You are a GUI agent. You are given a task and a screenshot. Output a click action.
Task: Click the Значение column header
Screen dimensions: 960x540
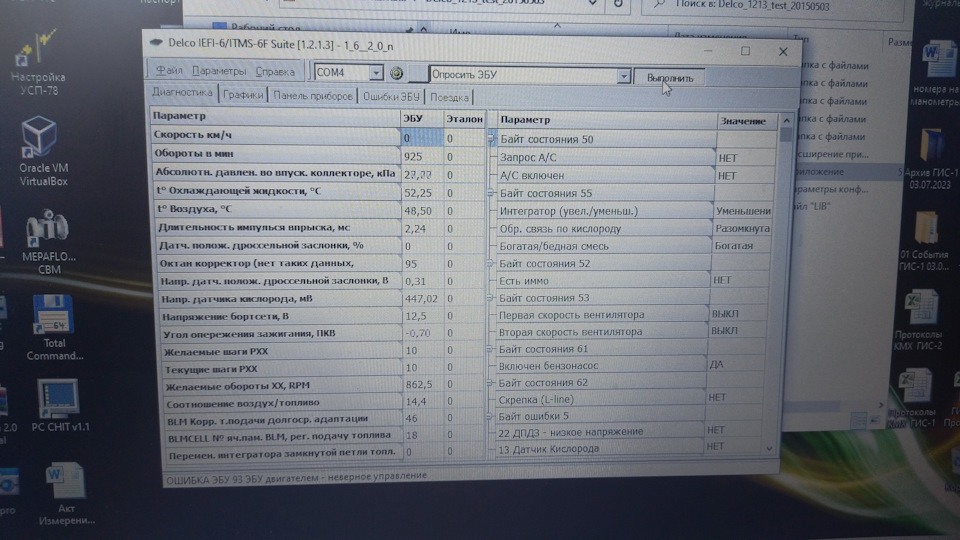pyautogui.click(x=747, y=121)
